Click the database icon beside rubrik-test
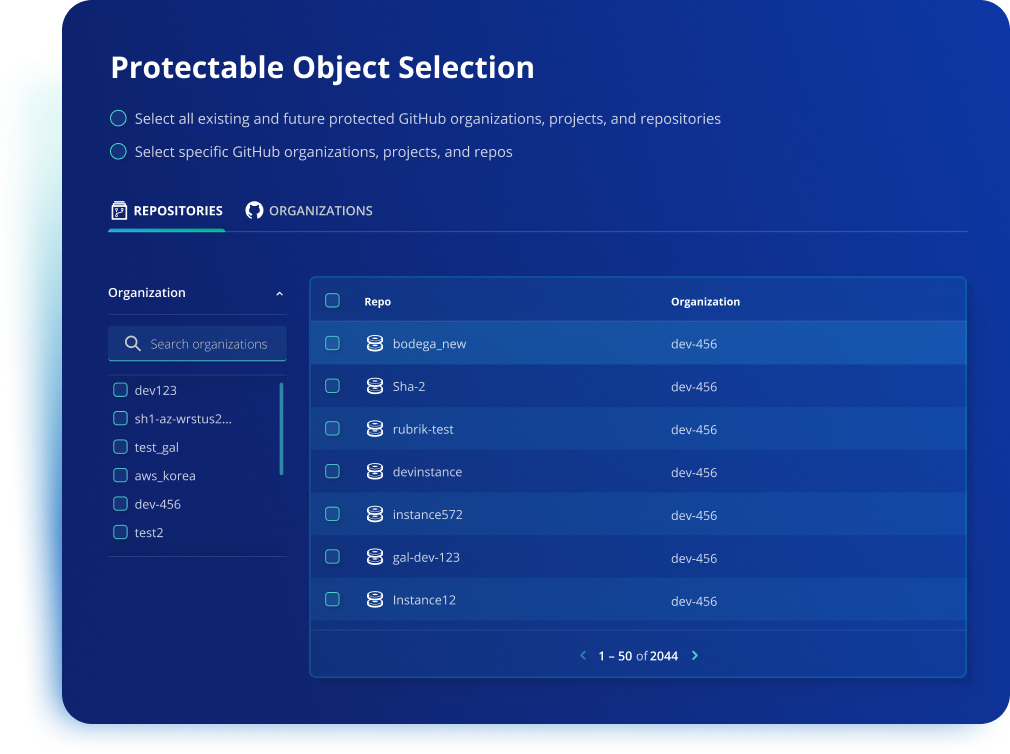The image size is (1010, 754). pyautogui.click(x=375, y=429)
